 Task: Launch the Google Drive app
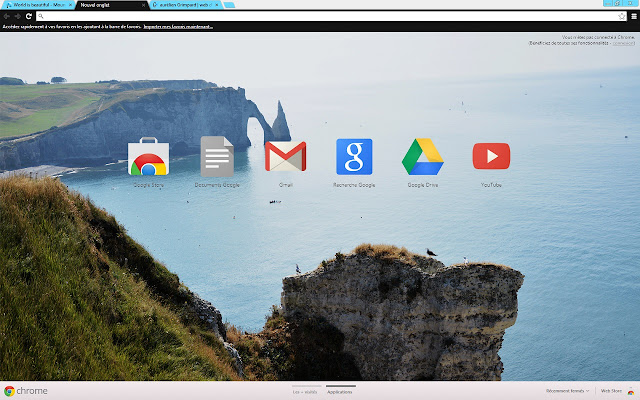pos(422,157)
